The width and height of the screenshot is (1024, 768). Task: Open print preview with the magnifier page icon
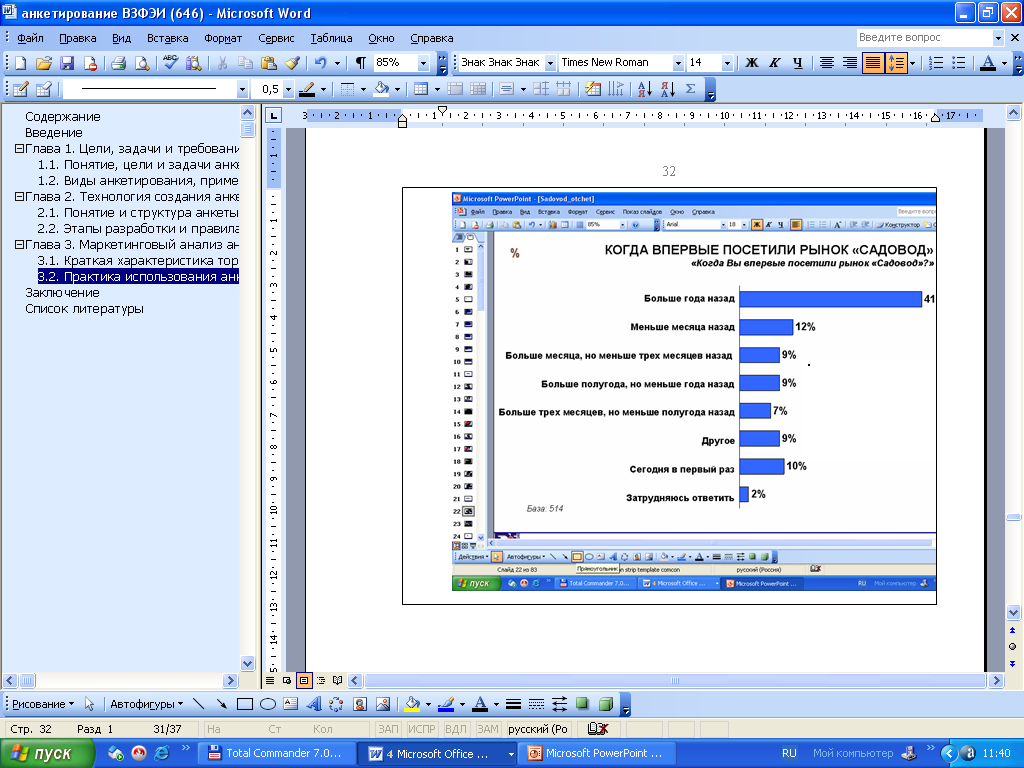[x=142, y=63]
